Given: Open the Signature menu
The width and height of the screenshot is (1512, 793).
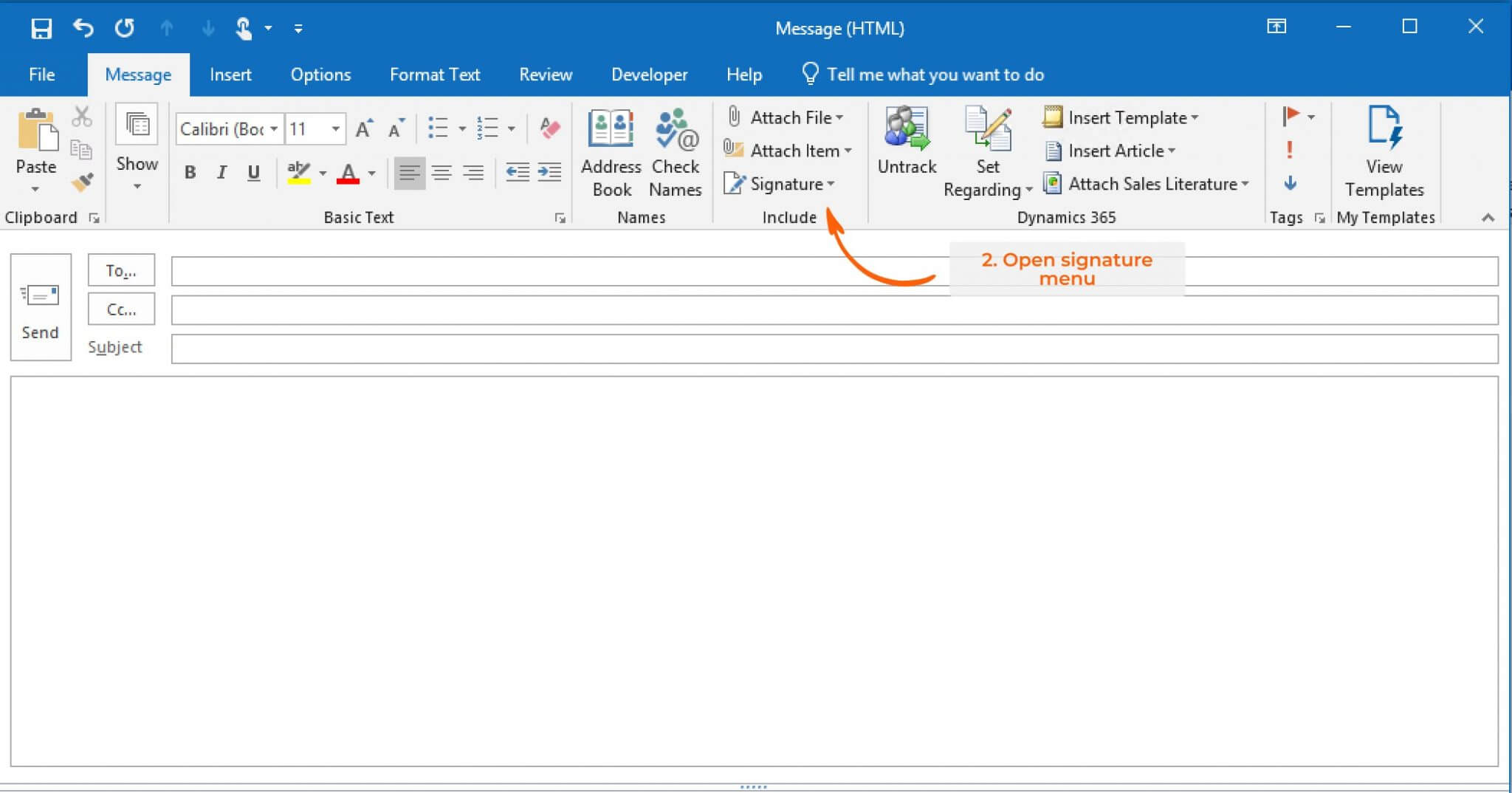Looking at the screenshot, I should pyautogui.click(x=786, y=184).
